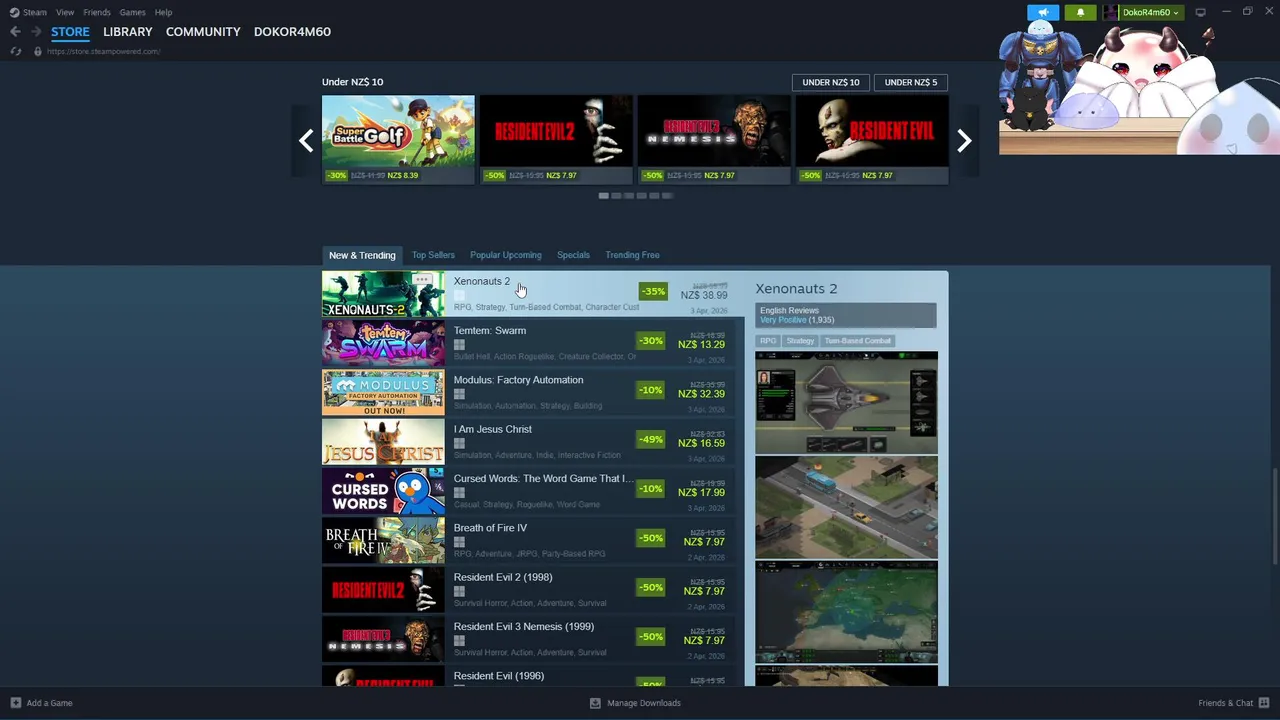Go to the STORE section
This screenshot has width=1280, height=720.
[70, 32]
